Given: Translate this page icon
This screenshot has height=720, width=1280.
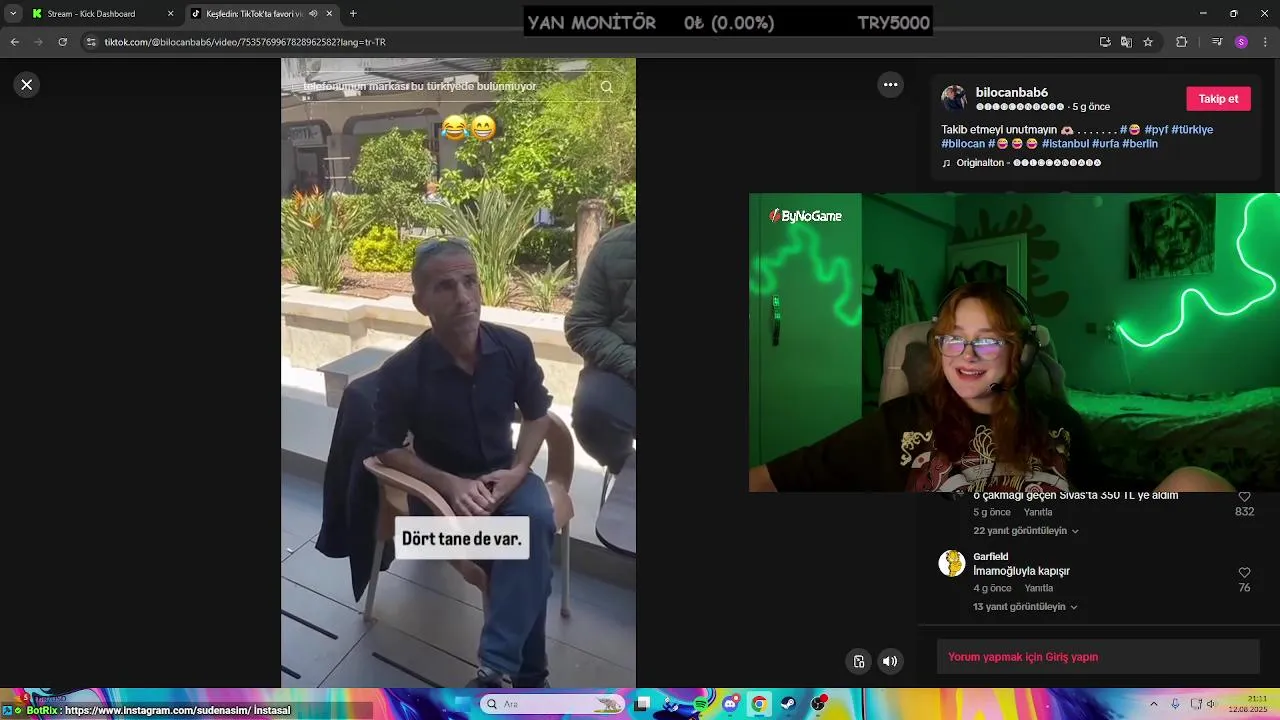Looking at the screenshot, I should [1126, 42].
